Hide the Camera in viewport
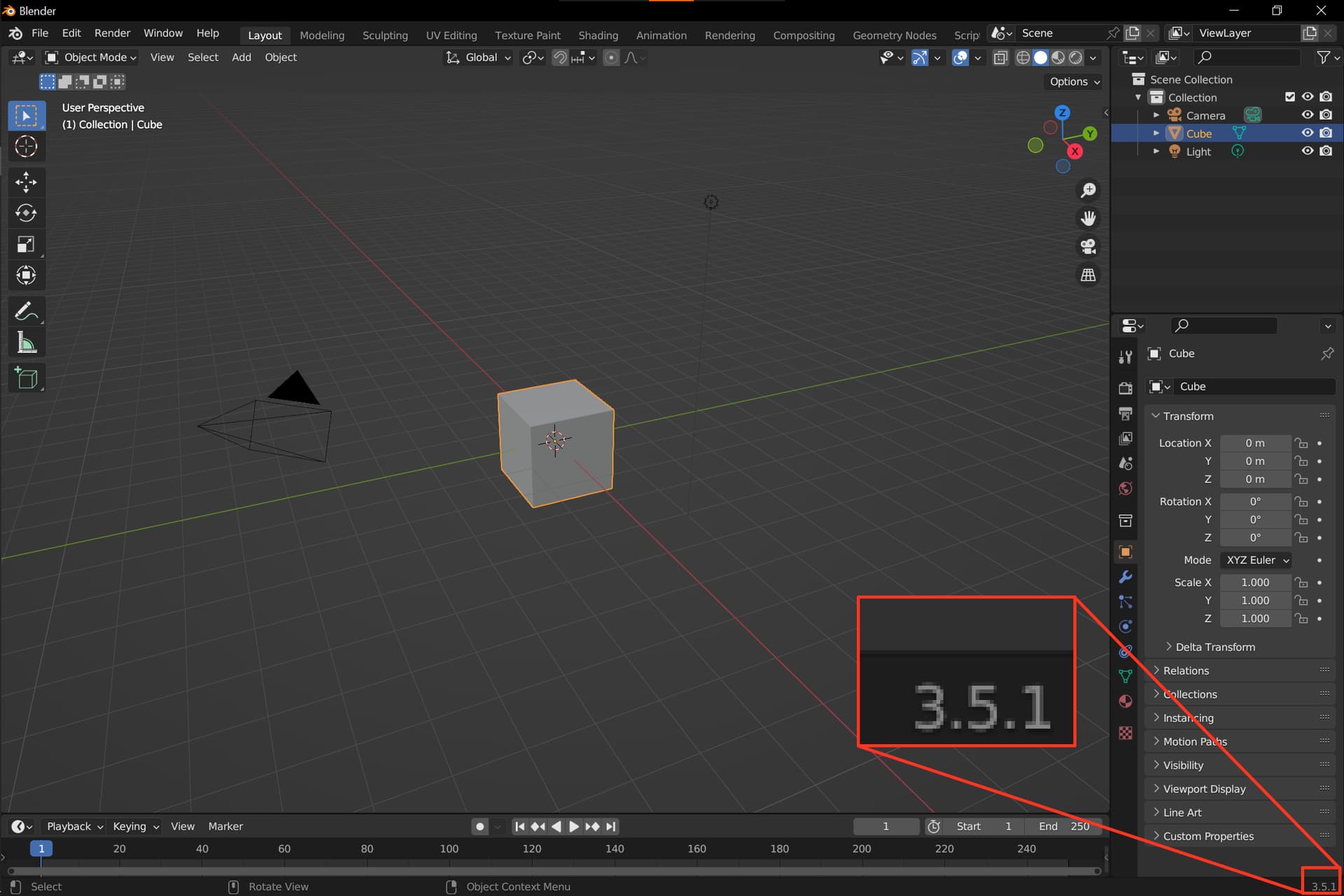 pyautogui.click(x=1307, y=115)
